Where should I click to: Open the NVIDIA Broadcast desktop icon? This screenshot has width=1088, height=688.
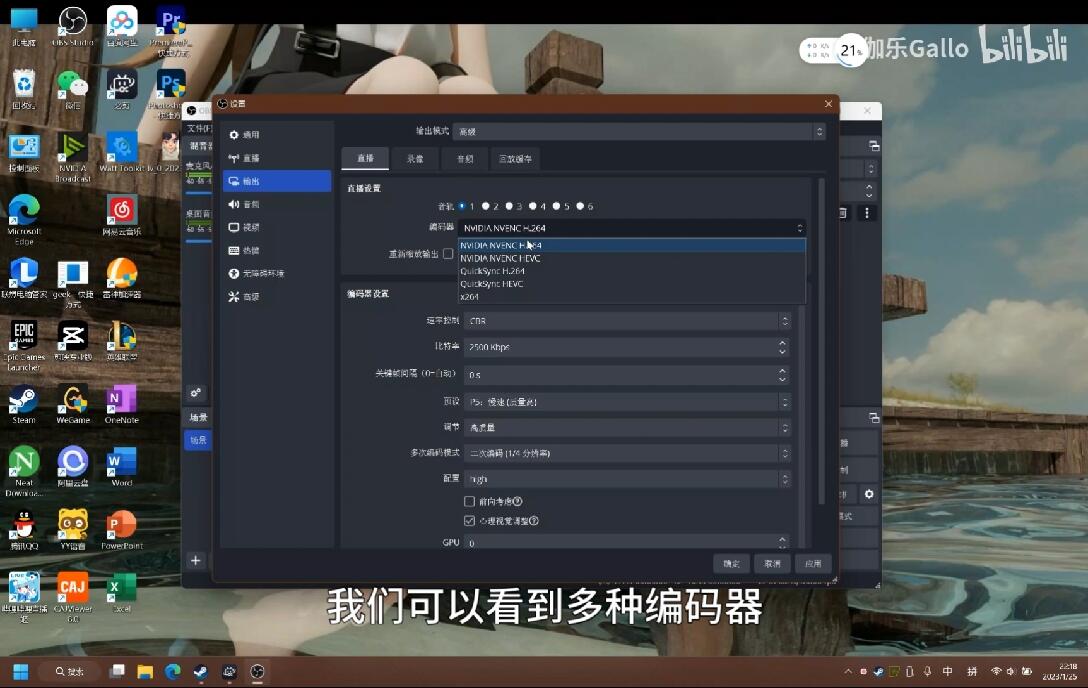[x=73, y=157]
